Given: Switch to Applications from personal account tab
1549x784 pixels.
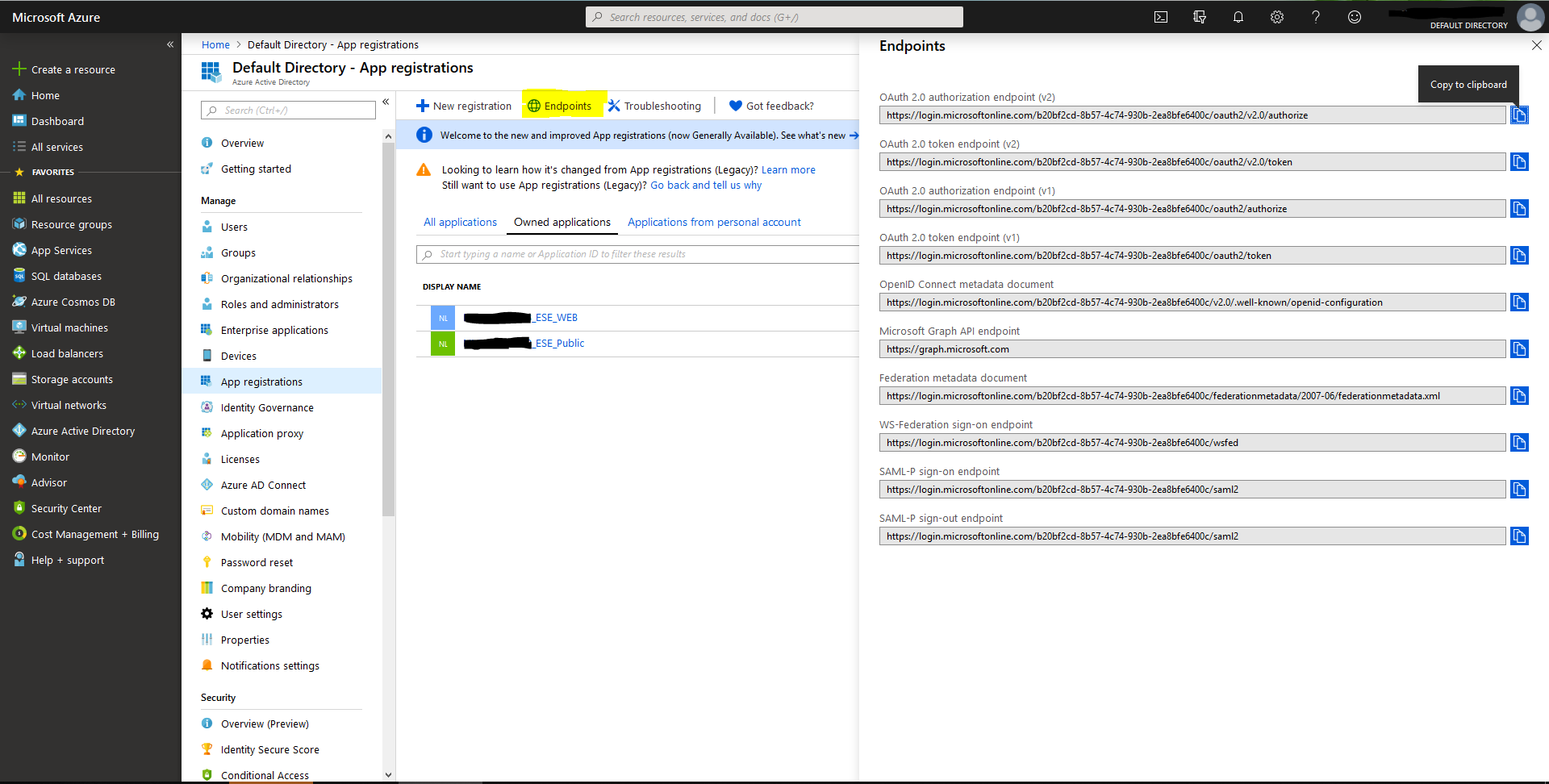Looking at the screenshot, I should tap(714, 222).
